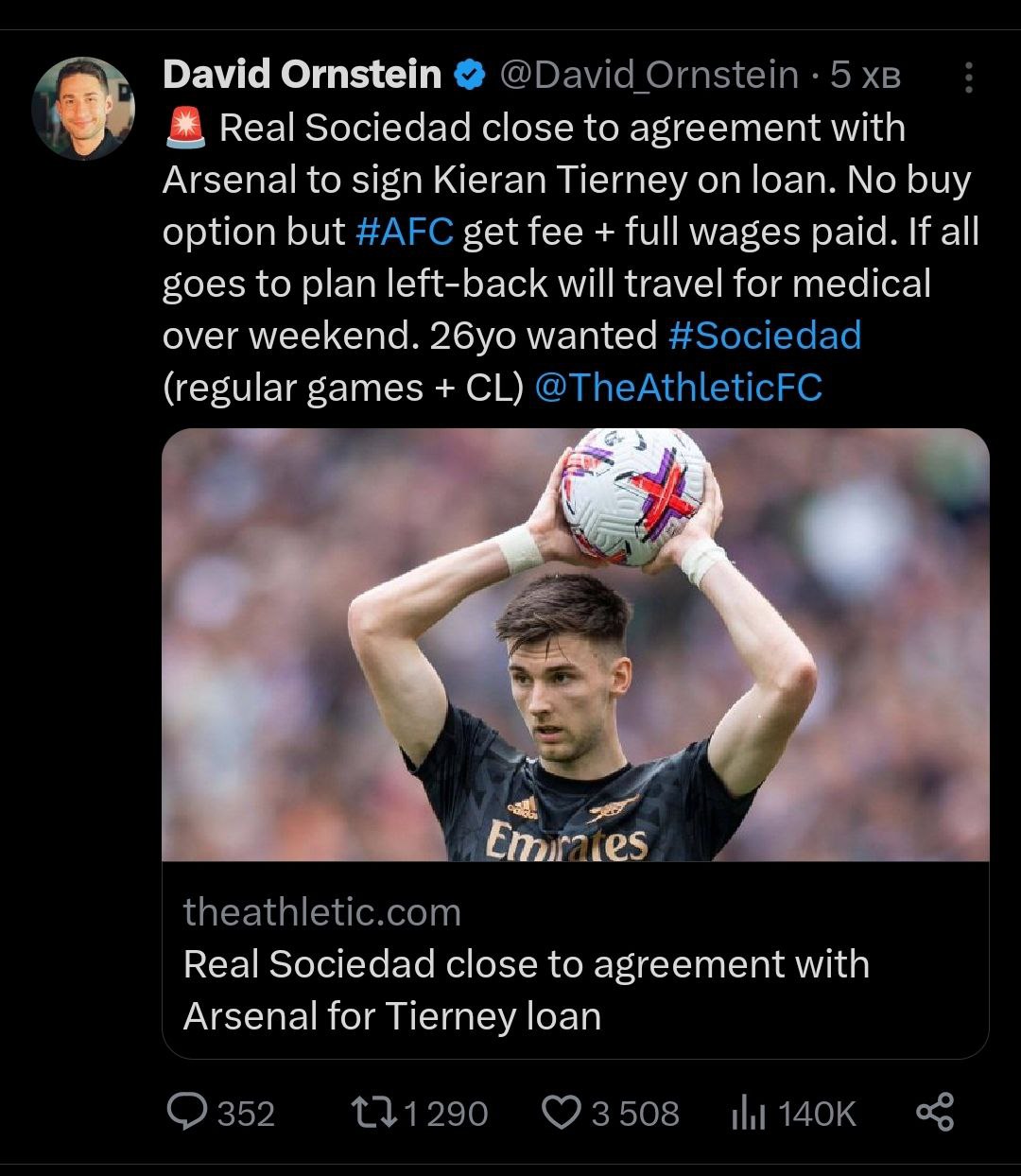Viewport: 1021px width, 1176px height.
Task: Like the tweet with heart icon
Action: tap(562, 1112)
